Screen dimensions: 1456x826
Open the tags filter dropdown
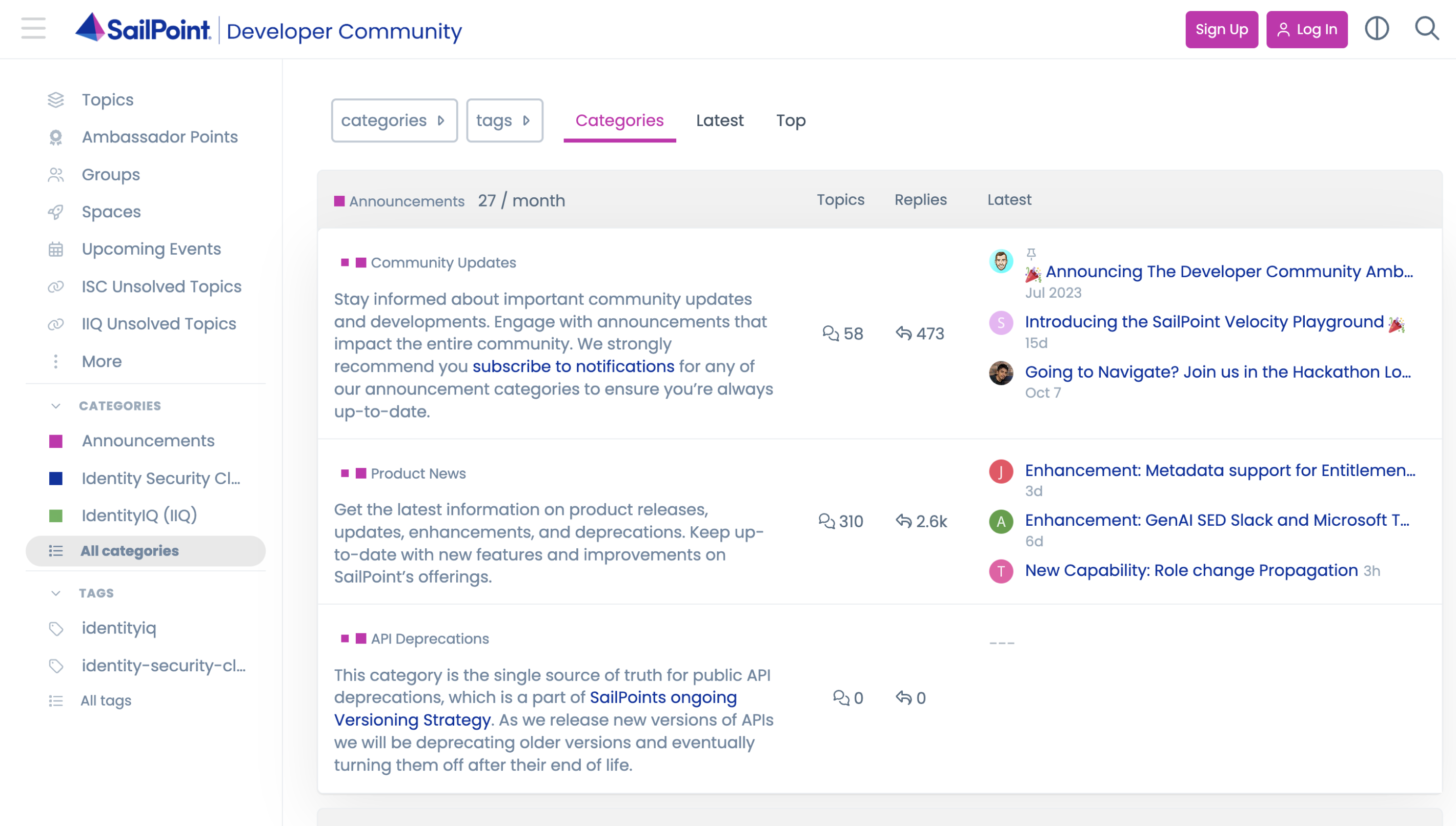click(504, 120)
